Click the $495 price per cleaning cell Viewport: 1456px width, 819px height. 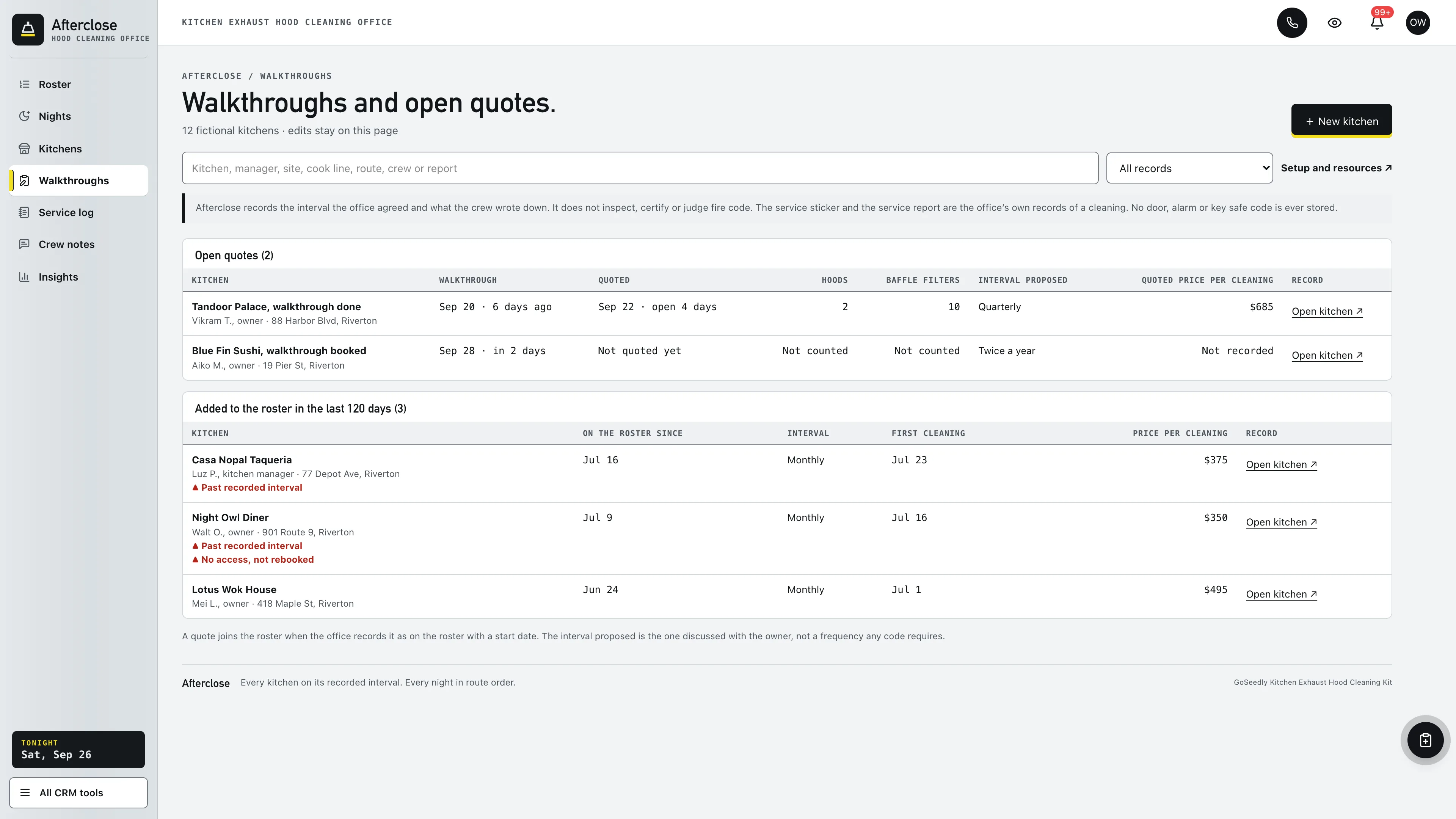[x=1215, y=589]
